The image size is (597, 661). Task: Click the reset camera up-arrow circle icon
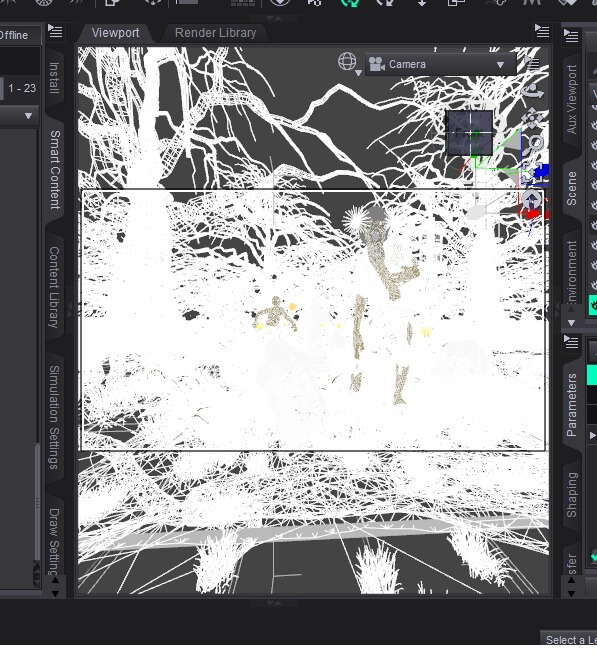(x=531, y=199)
